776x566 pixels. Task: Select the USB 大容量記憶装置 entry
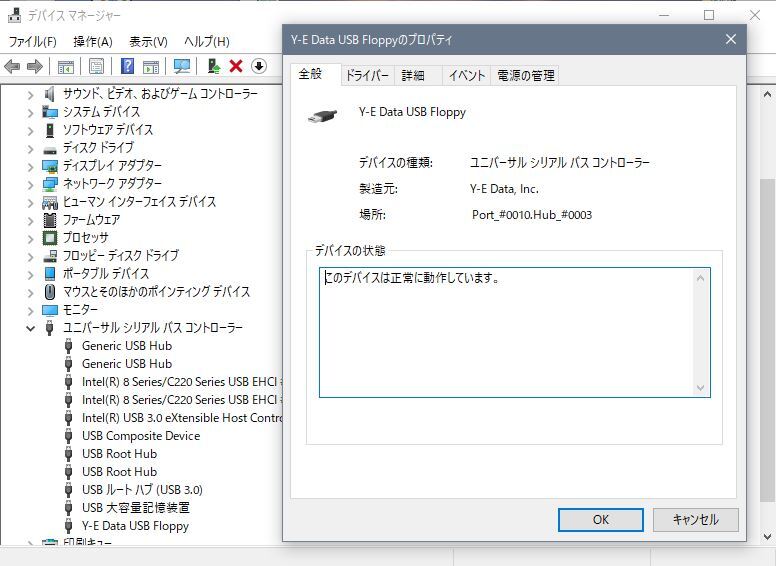pos(136,508)
